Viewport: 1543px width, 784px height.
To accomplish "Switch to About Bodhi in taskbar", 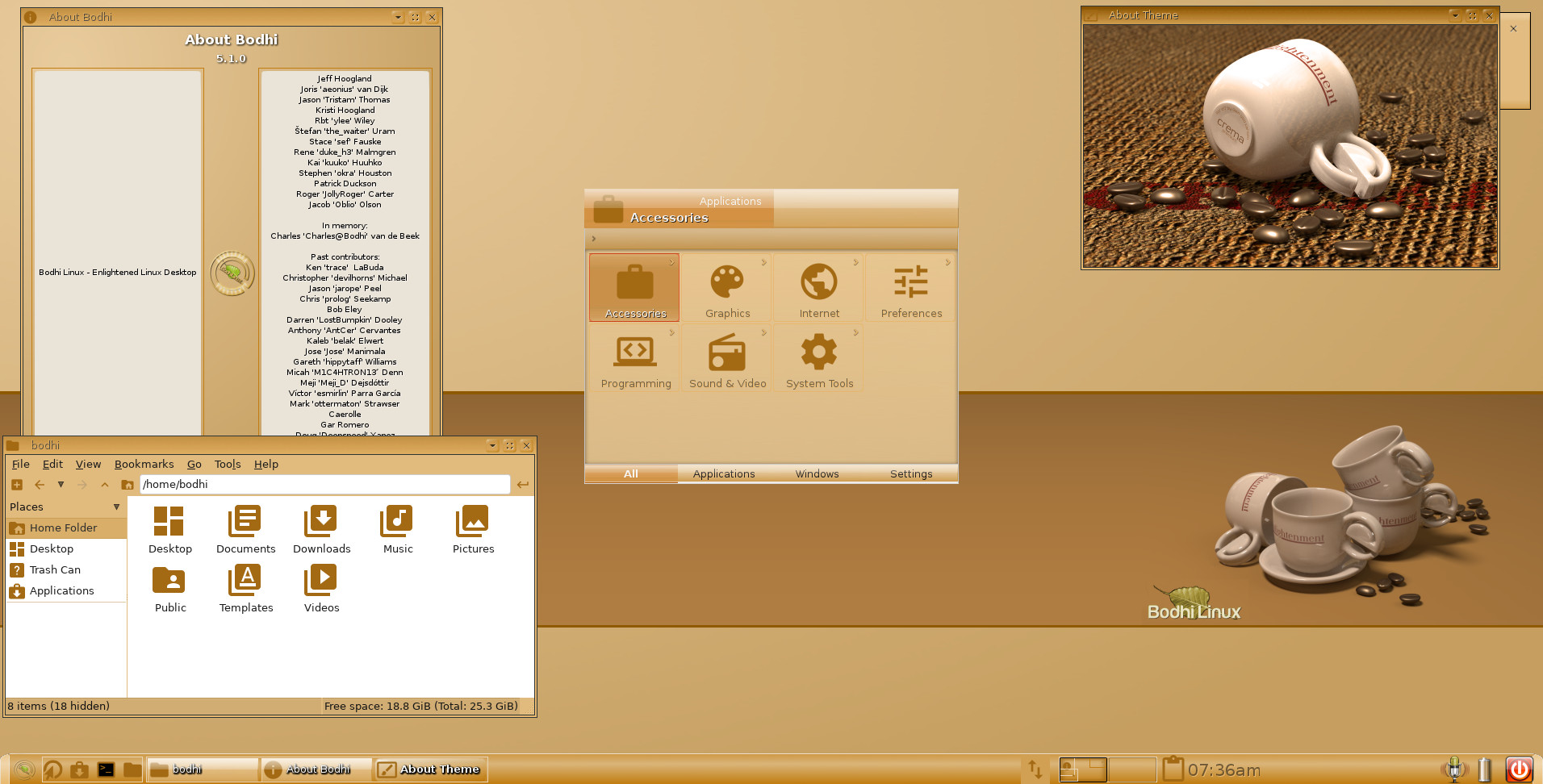I will coord(316,769).
